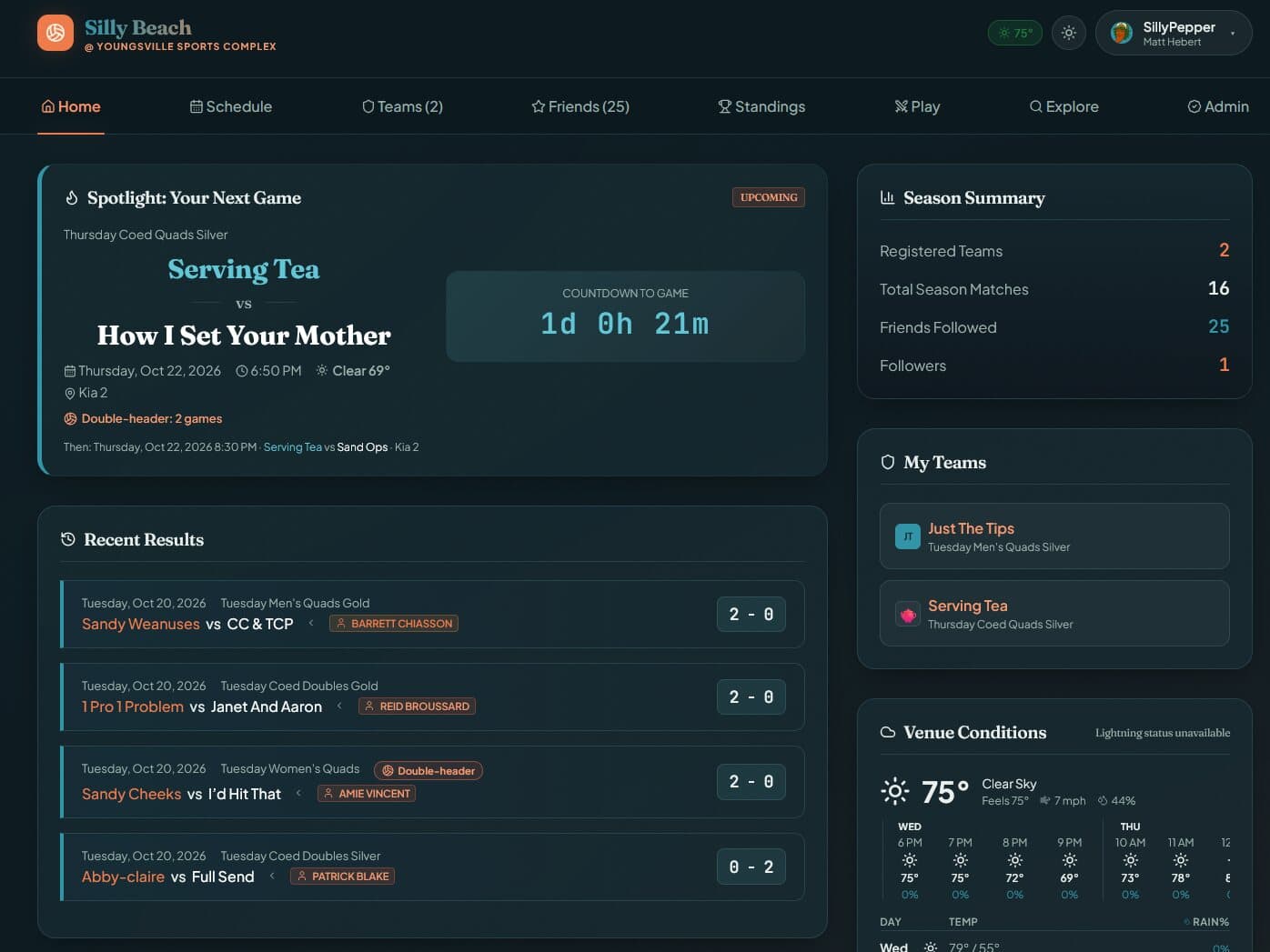The height and width of the screenshot is (952, 1270).
Task: Click the shield icon beside My Teams
Action: point(888,462)
